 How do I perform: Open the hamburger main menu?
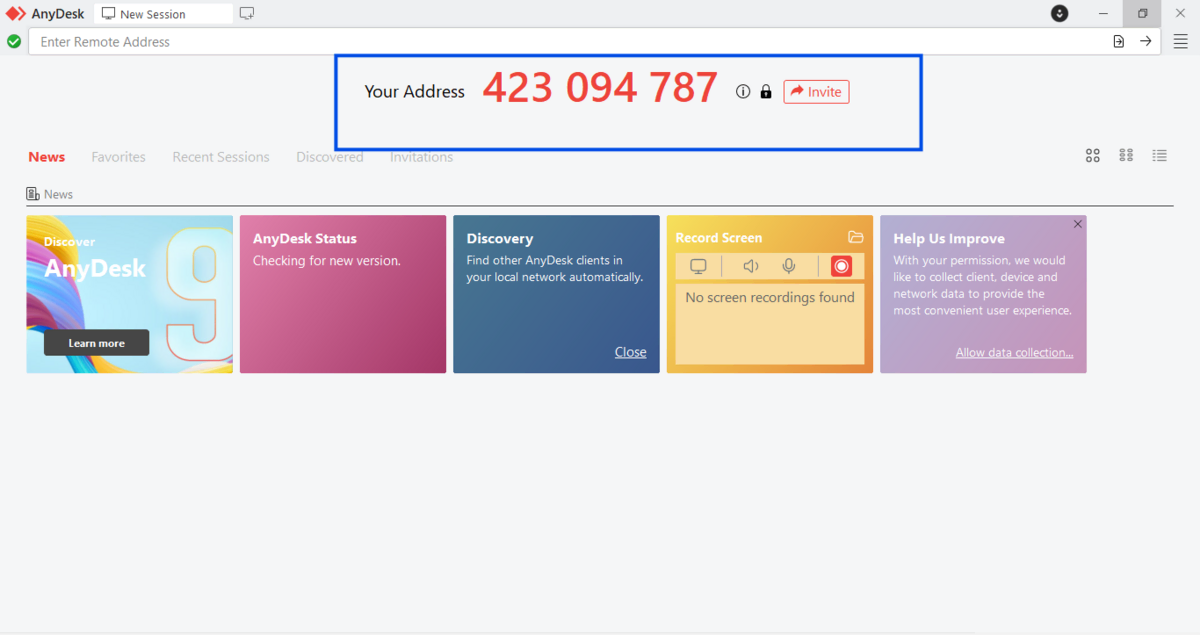[x=1180, y=41]
